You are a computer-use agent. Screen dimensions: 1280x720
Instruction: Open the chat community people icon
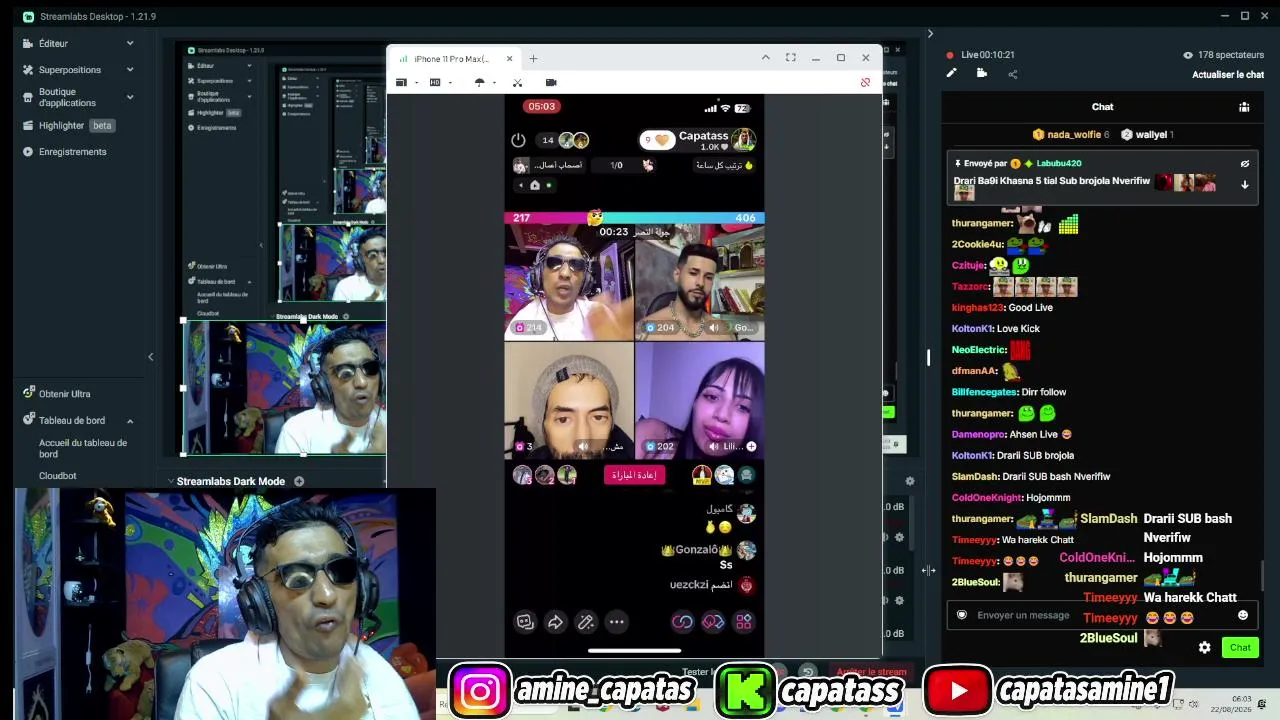(1244, 107)
